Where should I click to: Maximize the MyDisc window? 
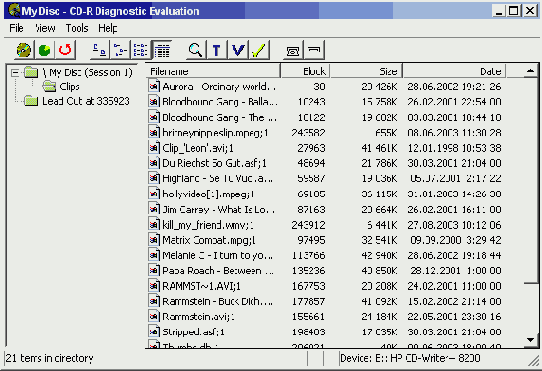514,11
